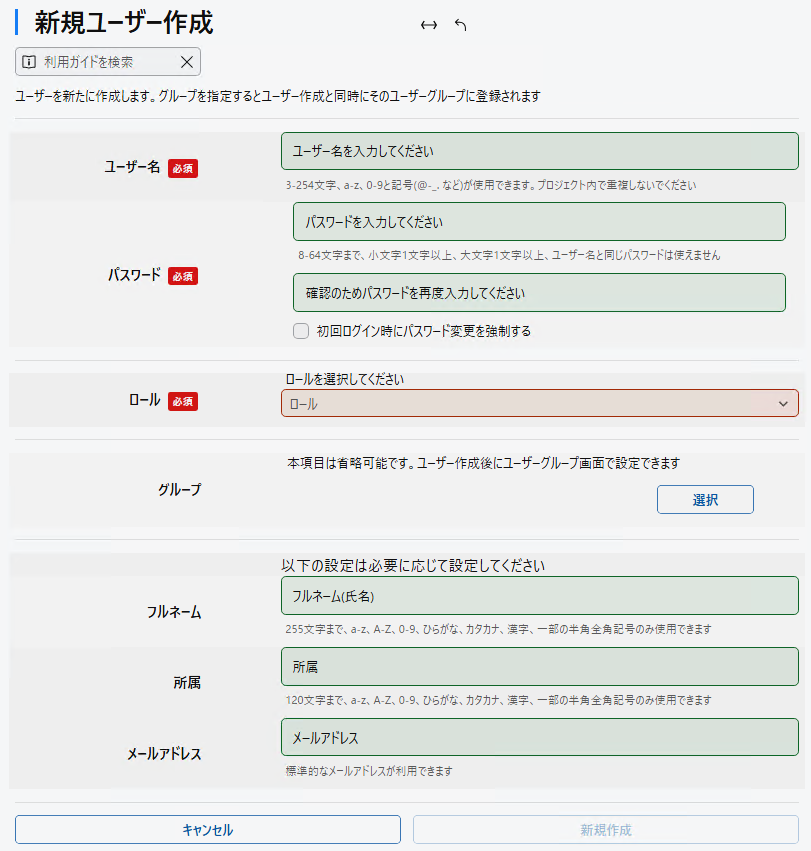Click the フルネーム(氏名) input field
This screenshot has width=811, height=851.
click(x=540, y=596)
